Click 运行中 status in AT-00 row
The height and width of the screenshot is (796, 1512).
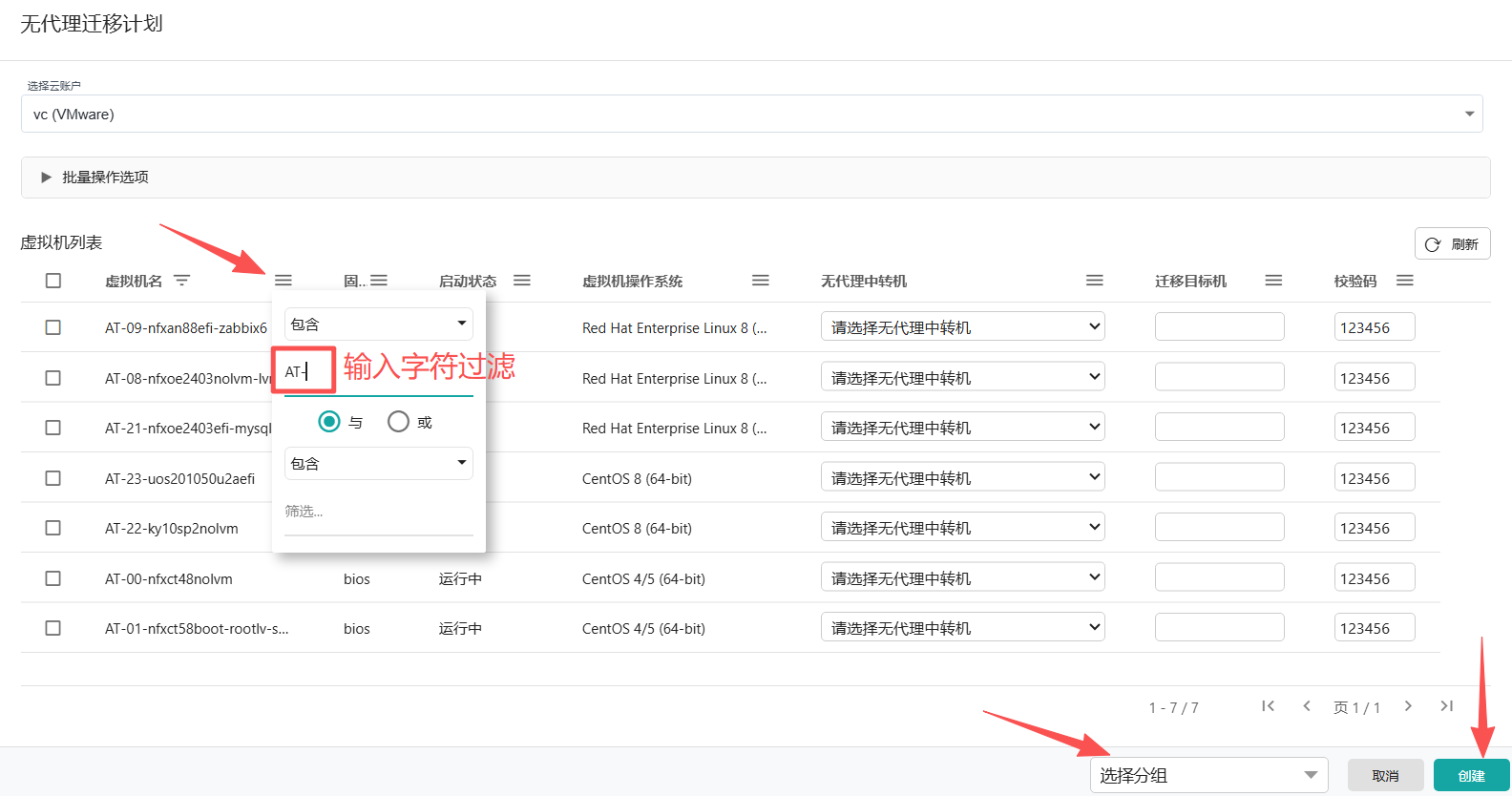point(460,578)
